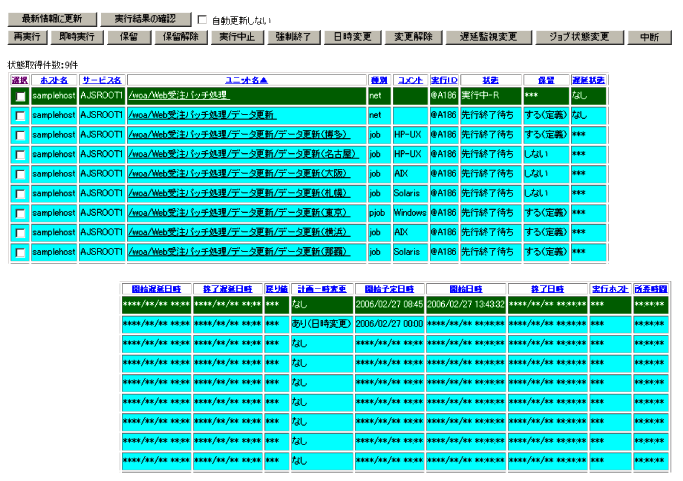Click the 最新情報に更新 button
683x481 pixels.
pos(52,19)
